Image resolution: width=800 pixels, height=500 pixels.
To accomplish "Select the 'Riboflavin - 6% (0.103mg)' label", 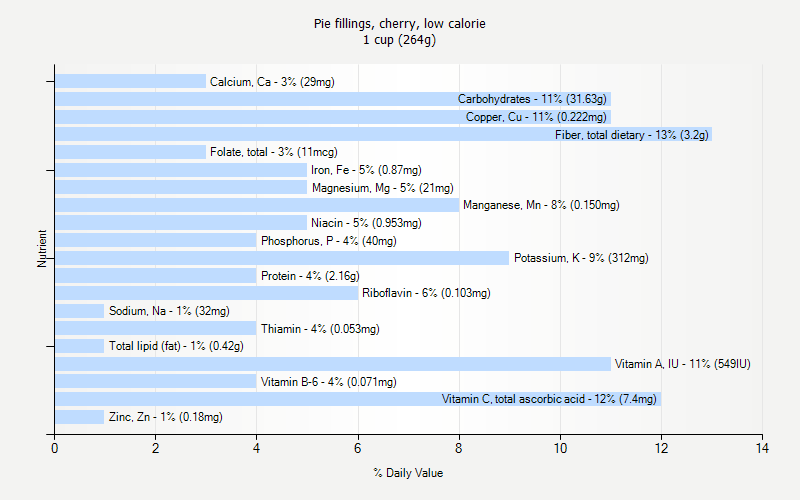I will 426,293.
